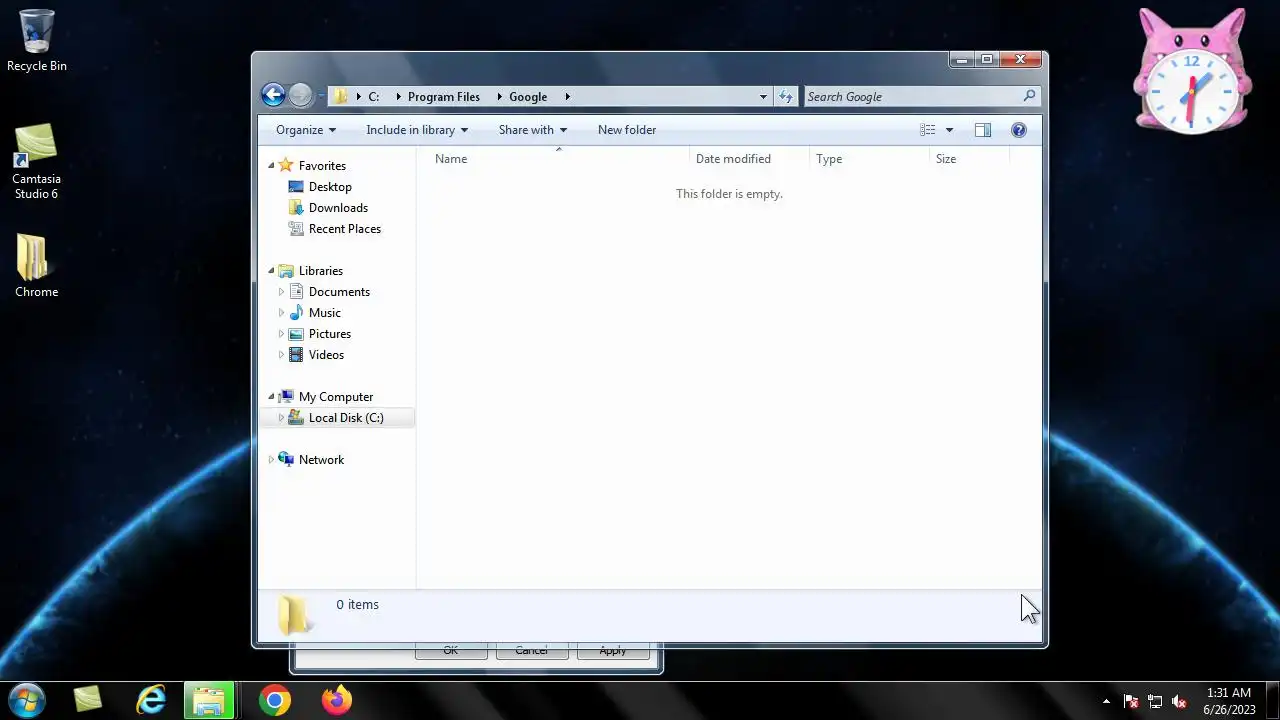Sort by the Name column

coord(558,159)
